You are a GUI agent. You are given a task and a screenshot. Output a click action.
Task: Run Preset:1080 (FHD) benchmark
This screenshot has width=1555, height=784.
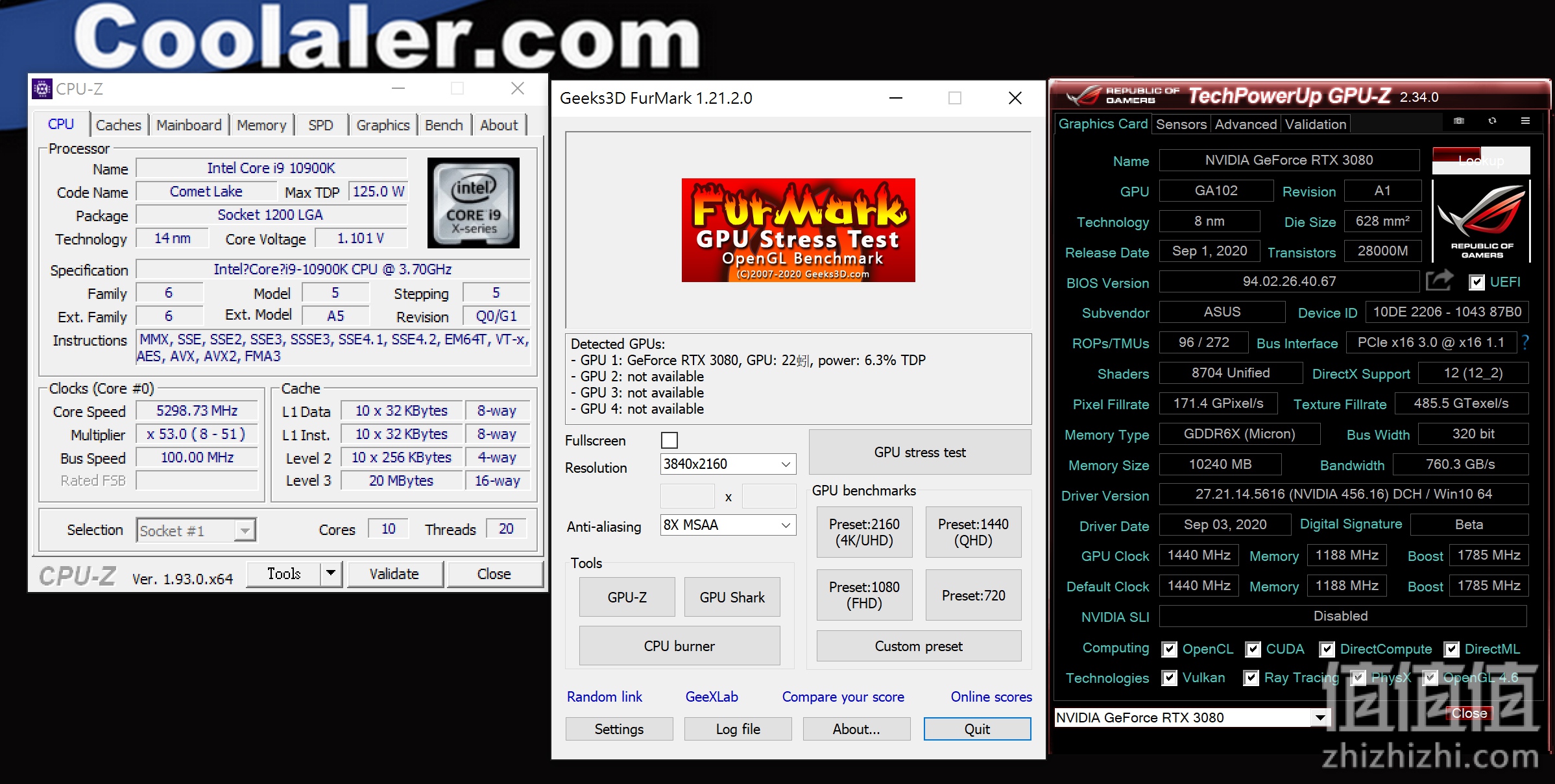[864, 595]
